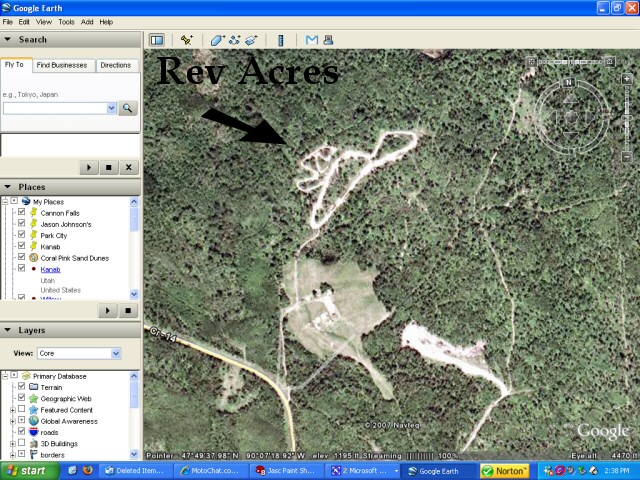The height and width of the screenshot is (480, 640).
Task: Click the Global Awareness globe icon
Action: [x=33, y=420]
